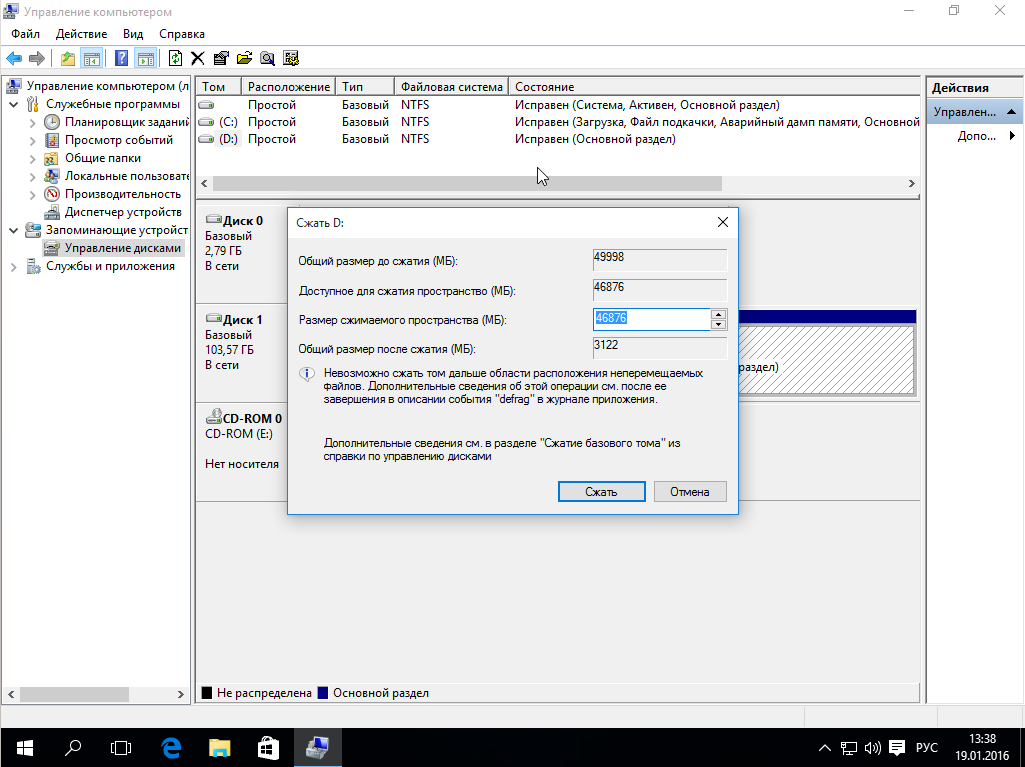1025x767 pixels.
Task: Click the Сжать button in dialog
Action: pyautogui.click(x=601, y=491)
